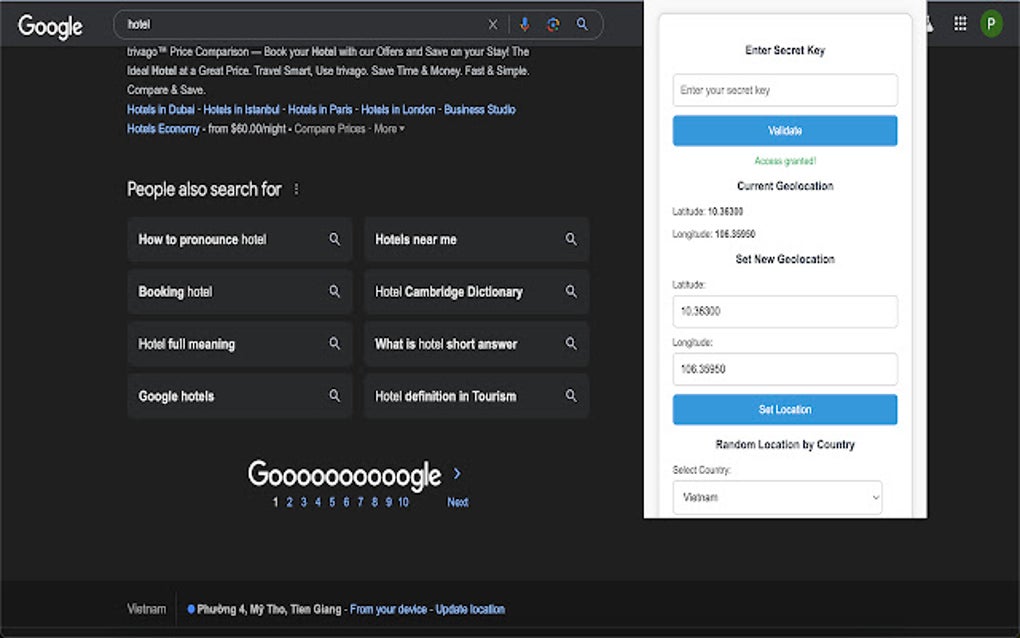
Task: Go to results page 2
Action: click(290, 502)
